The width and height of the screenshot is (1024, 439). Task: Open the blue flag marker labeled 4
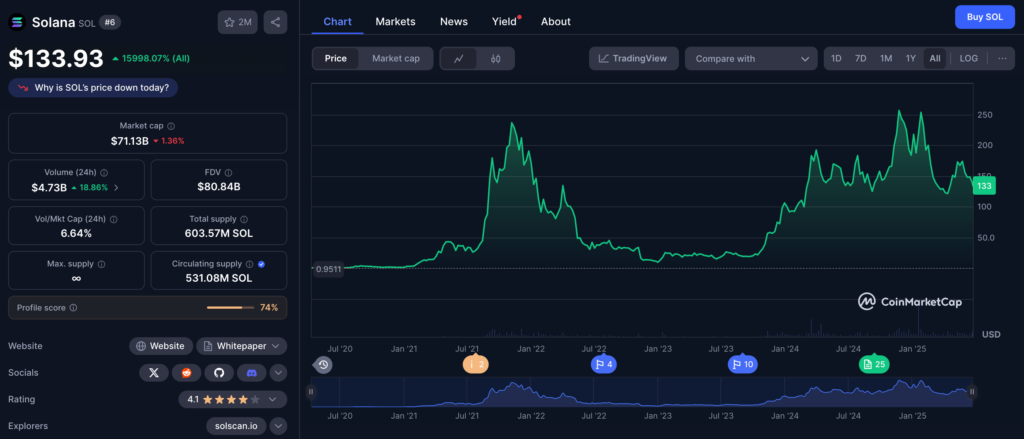click(603, 365)
